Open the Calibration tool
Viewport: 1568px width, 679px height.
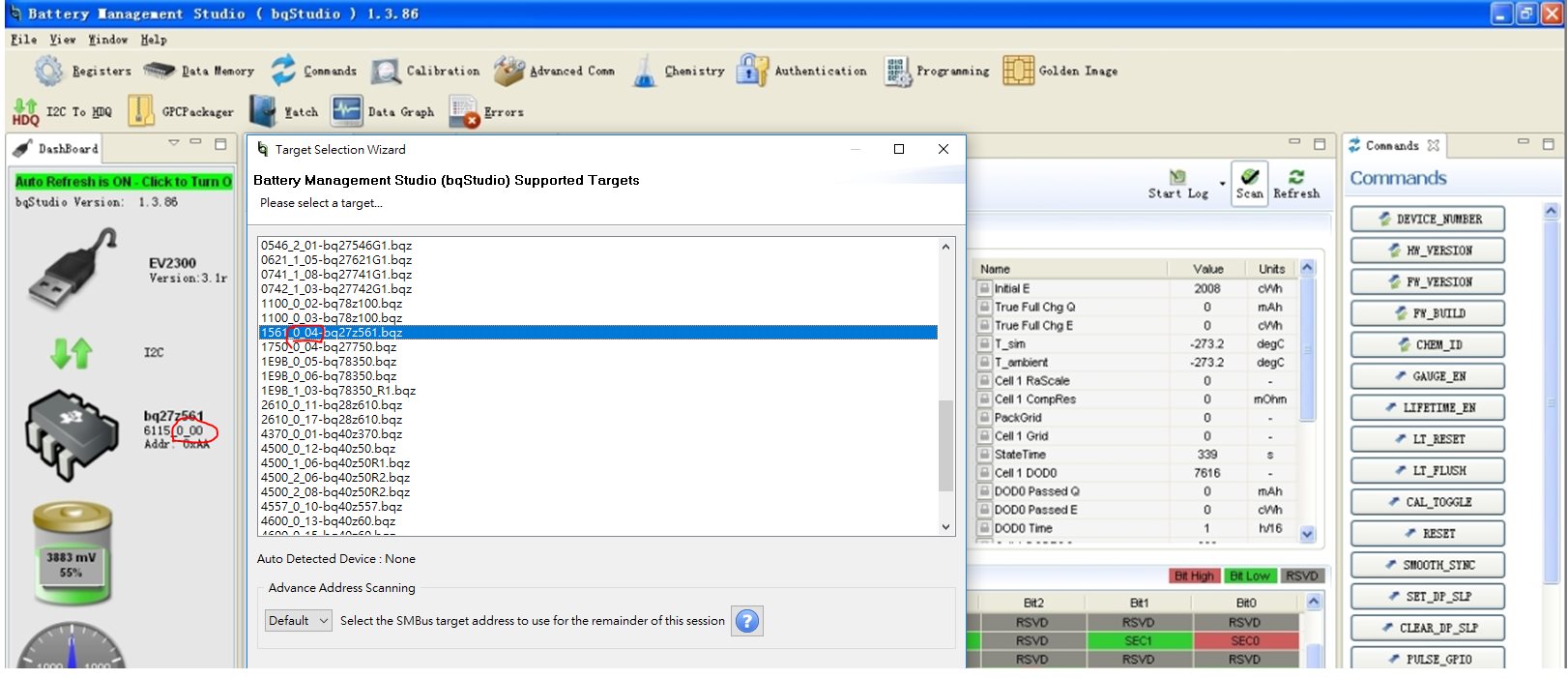coord(426,71)
